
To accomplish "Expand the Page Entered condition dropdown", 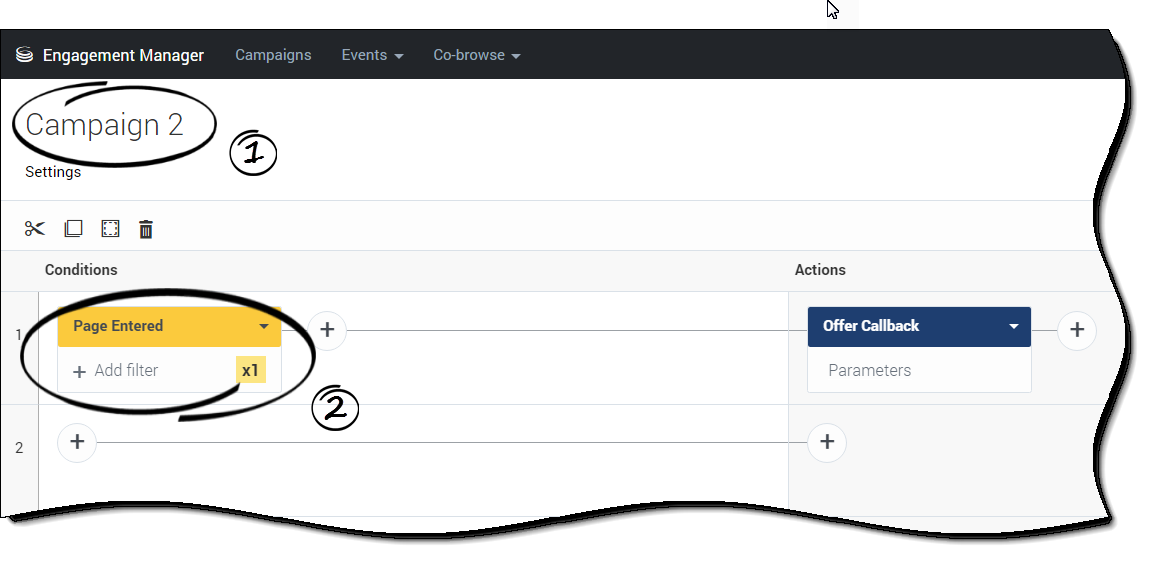I will tap(264, 326).
